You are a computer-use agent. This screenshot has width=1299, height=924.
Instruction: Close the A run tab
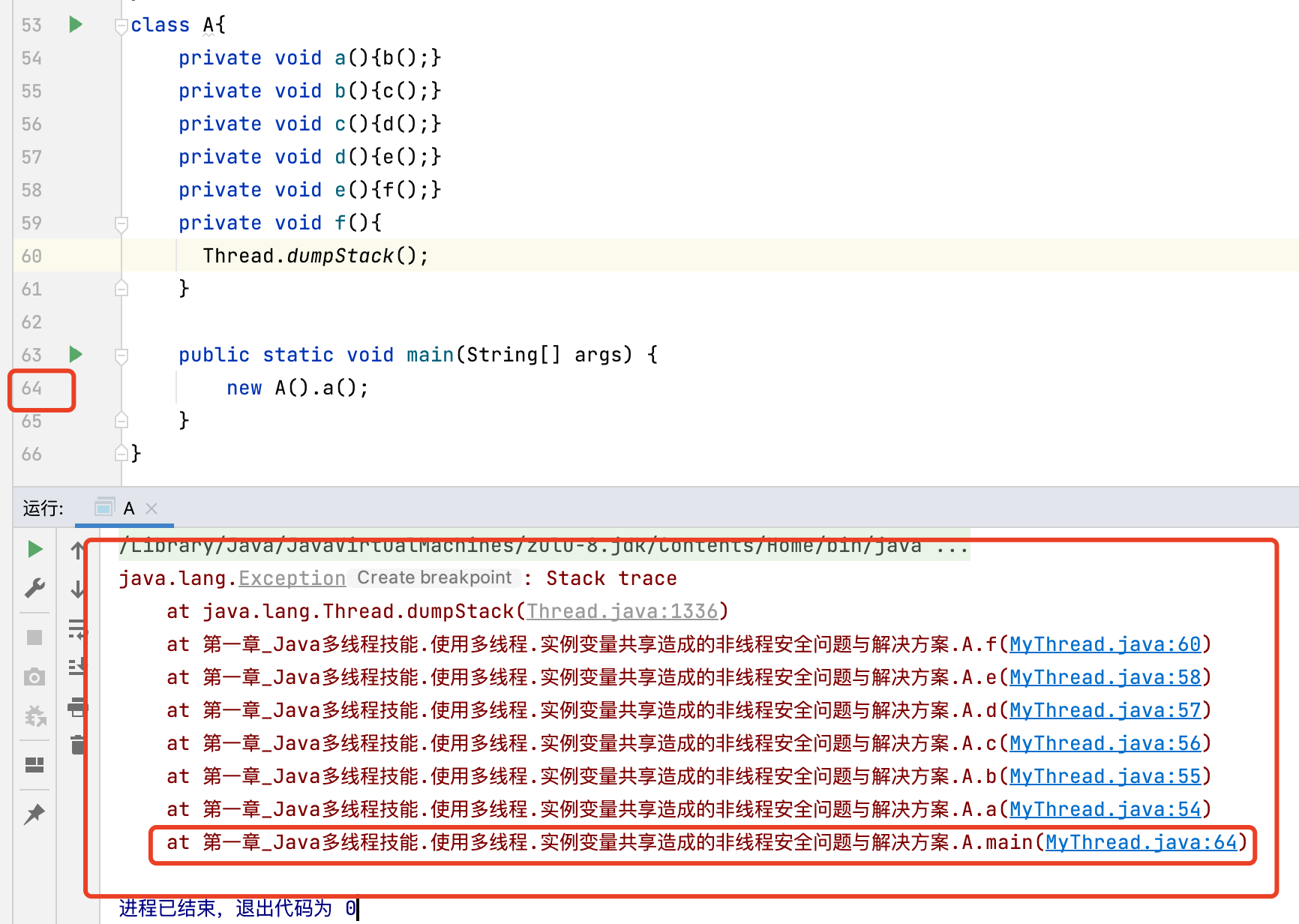pos(151,508)
